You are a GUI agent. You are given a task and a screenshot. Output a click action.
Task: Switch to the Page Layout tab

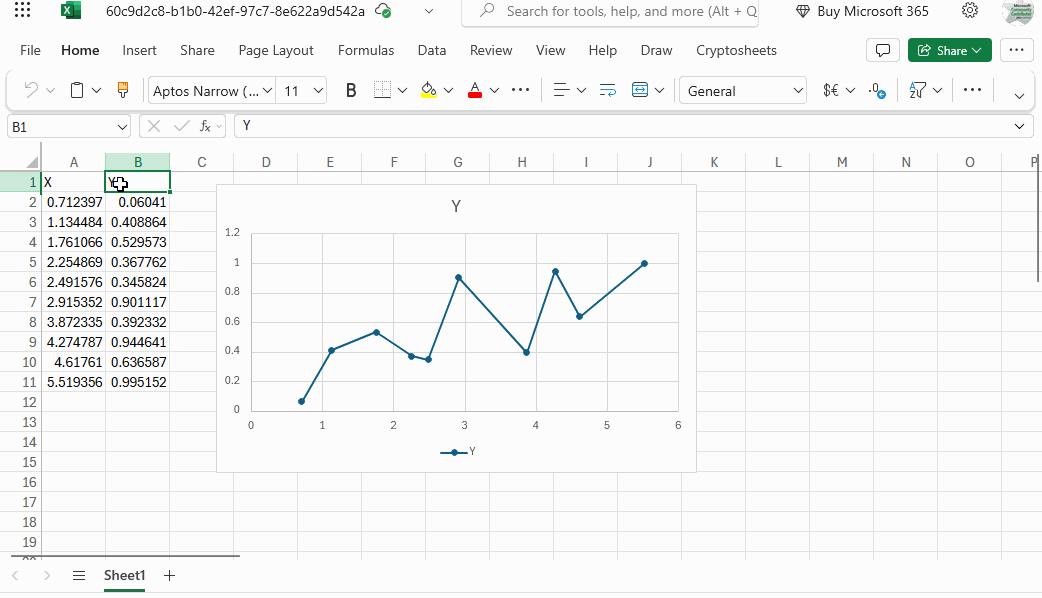tap(276, 50)
